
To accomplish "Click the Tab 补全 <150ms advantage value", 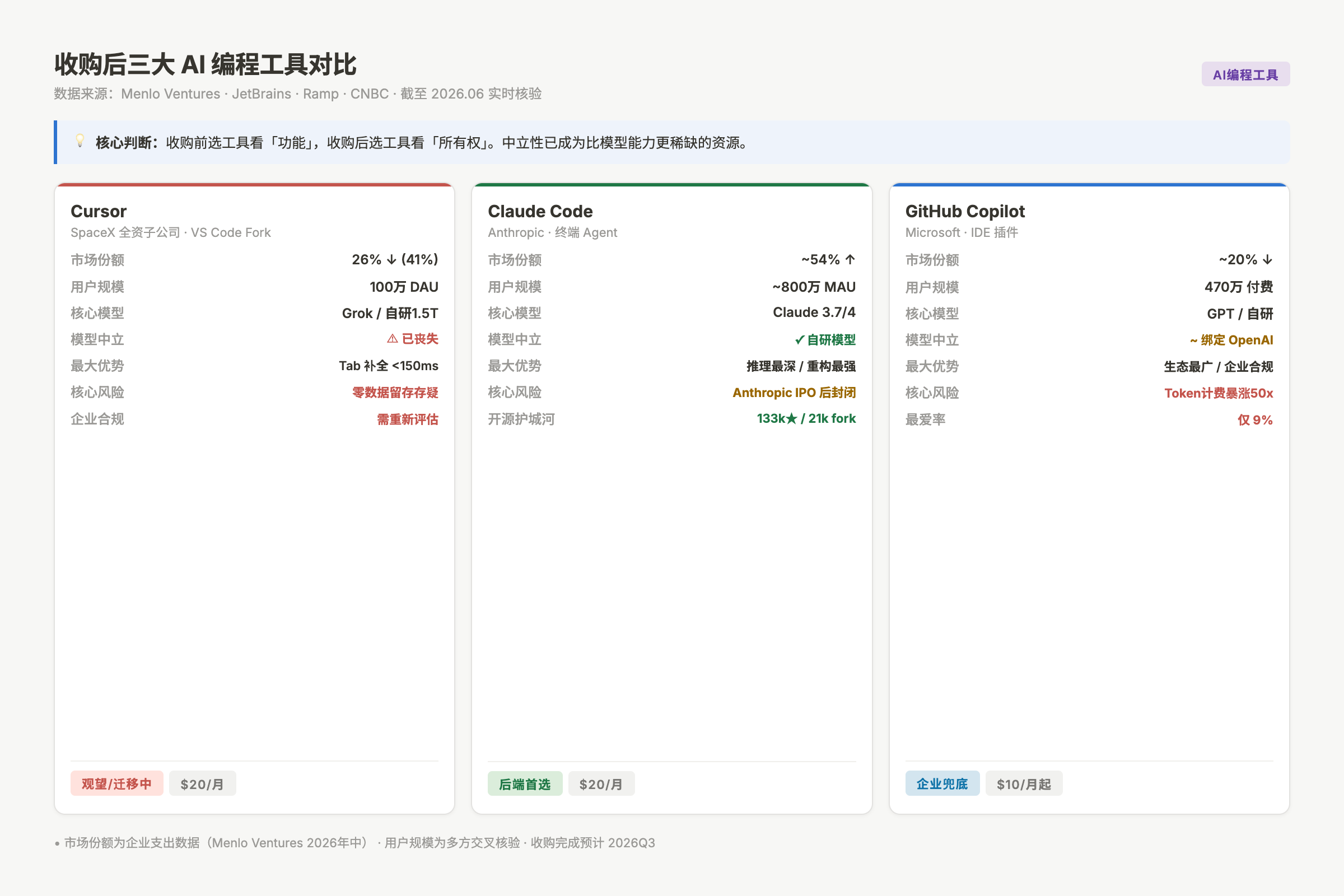I will click(x=389, y=366).
